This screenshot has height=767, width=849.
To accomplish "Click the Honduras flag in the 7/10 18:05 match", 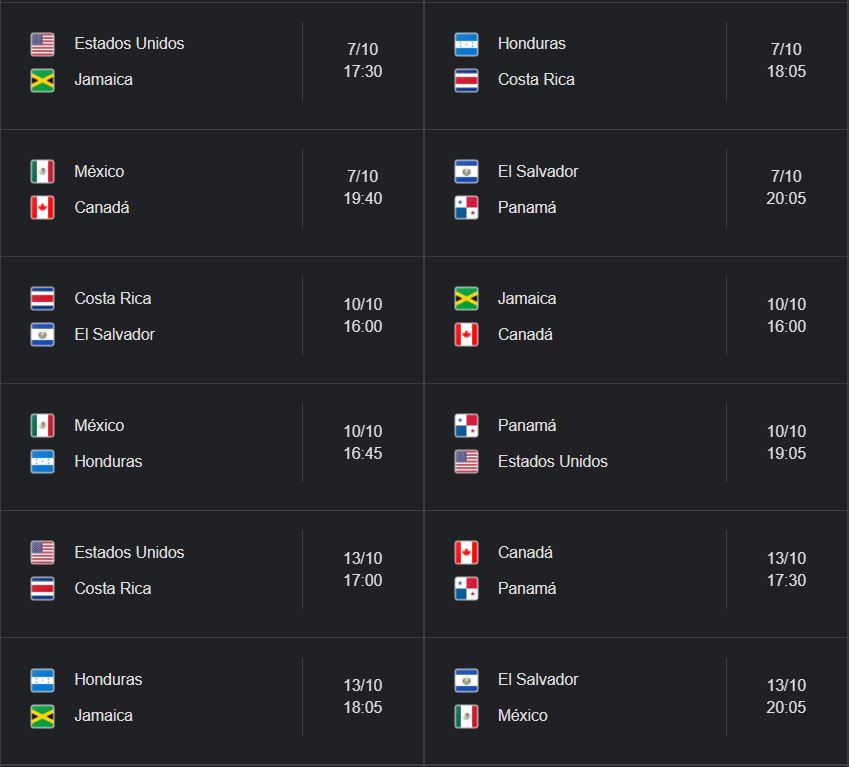I will pos(466,44).
